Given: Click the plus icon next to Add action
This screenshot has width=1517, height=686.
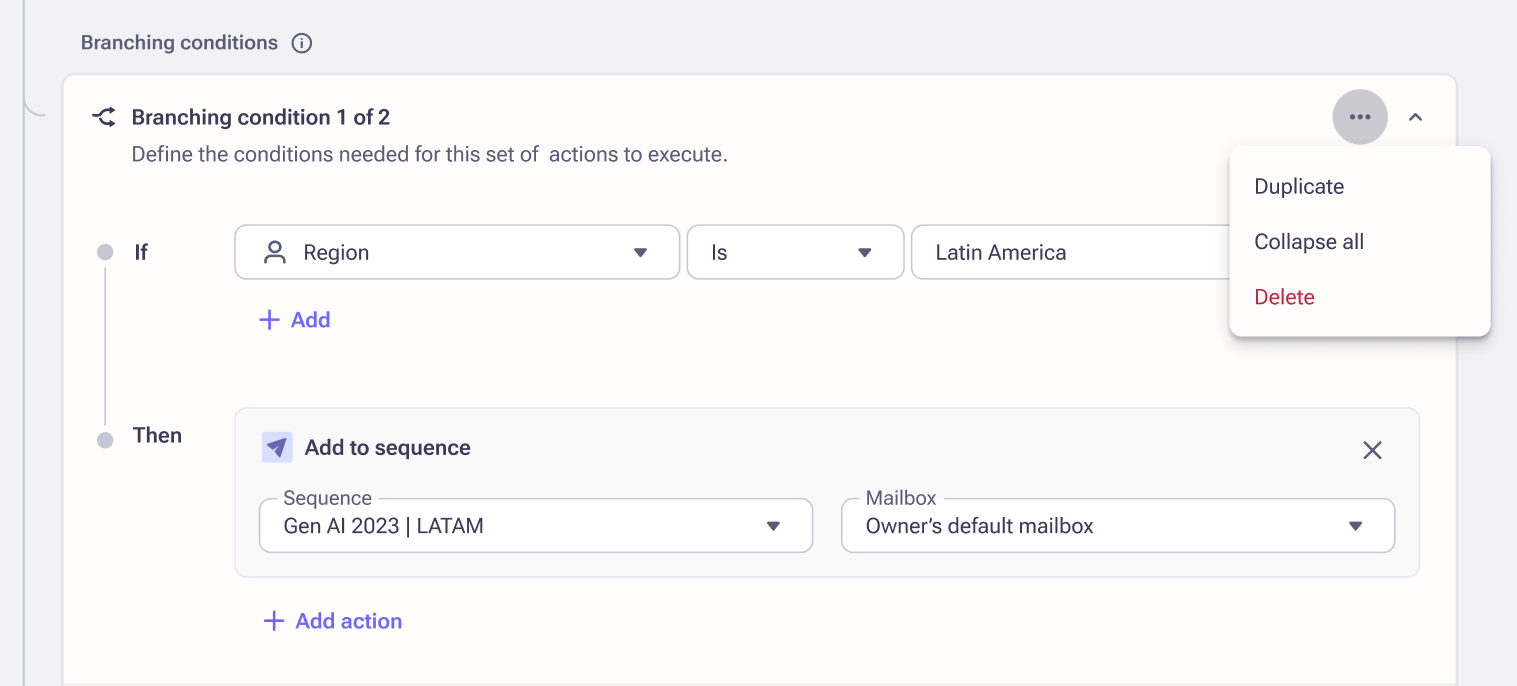Looking at the screenshot, I should coord(273,620).
